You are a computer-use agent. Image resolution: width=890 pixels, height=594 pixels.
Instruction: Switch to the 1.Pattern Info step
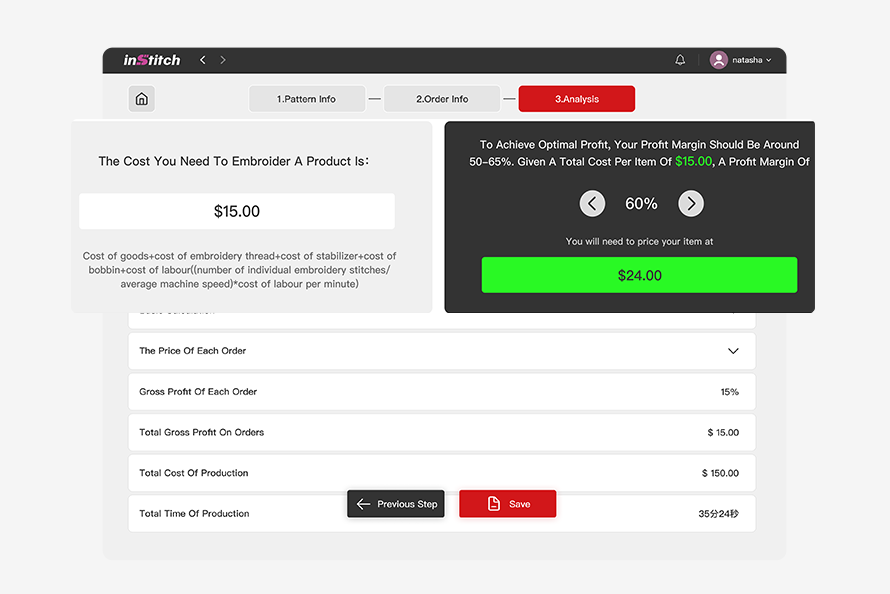point(306,99)
